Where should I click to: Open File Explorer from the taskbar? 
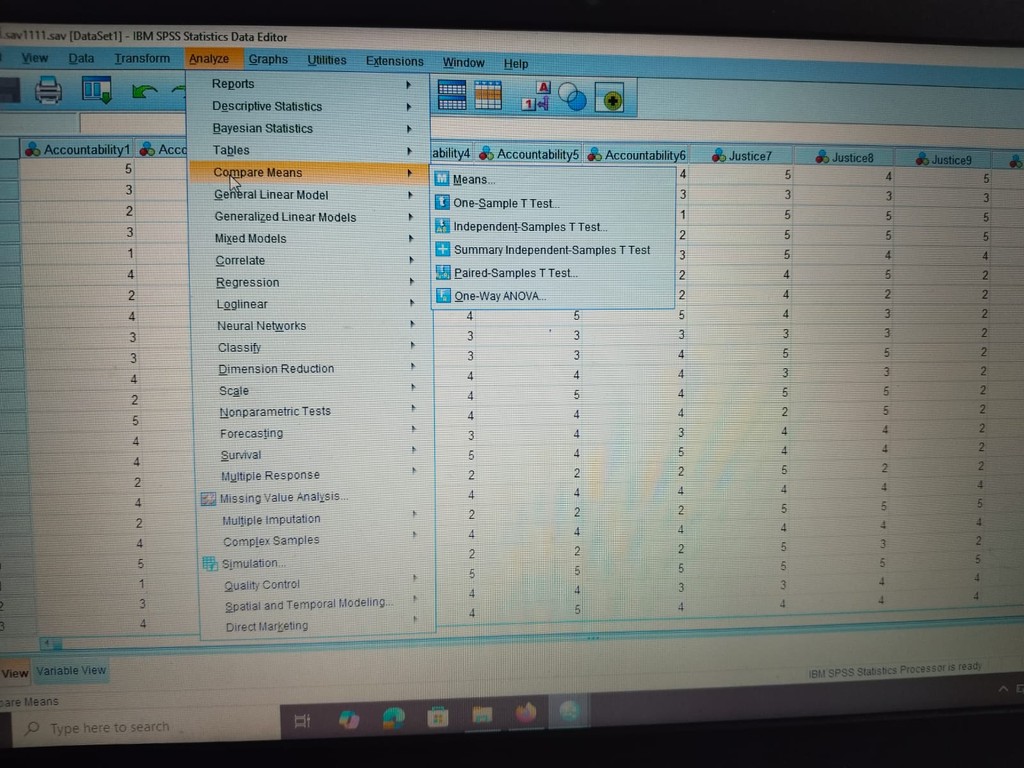(482, 714)
